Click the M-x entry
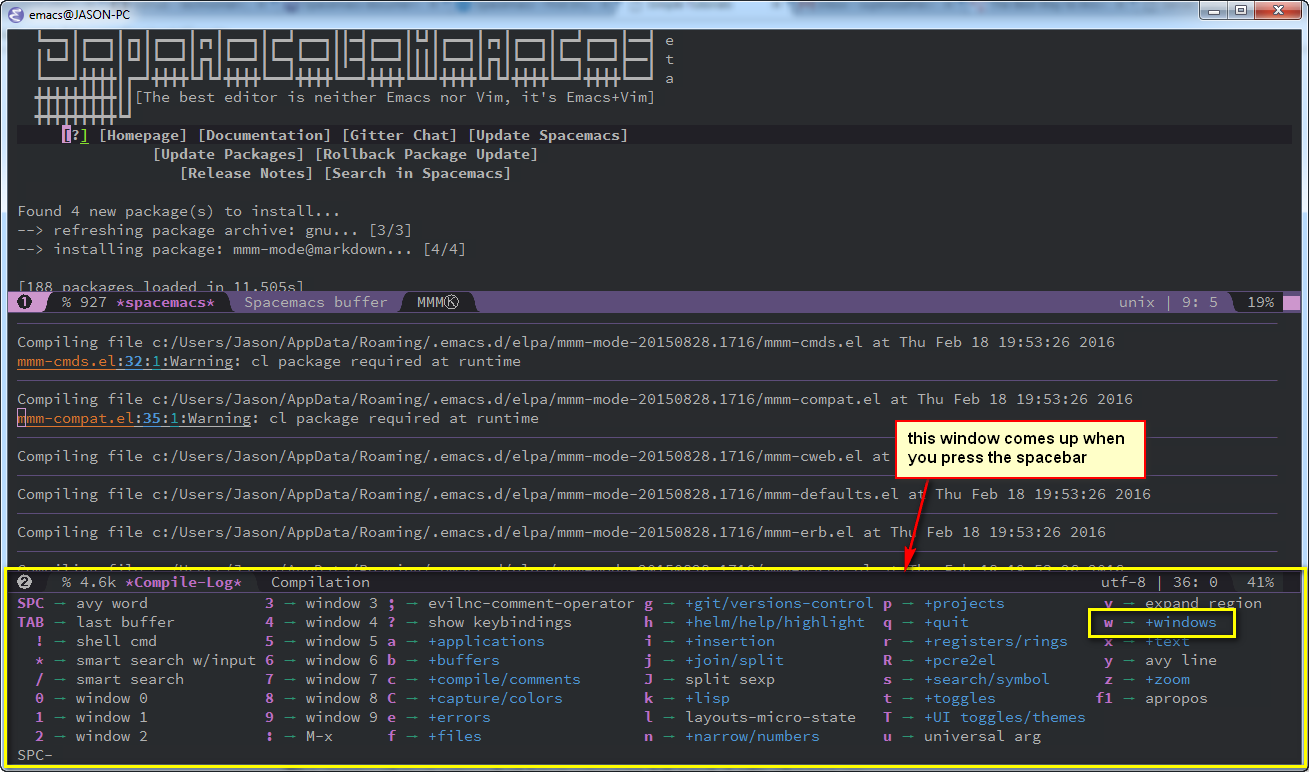Image resolution: width=1309 pixels, height=772 pixels. click(x=319, y=736)
